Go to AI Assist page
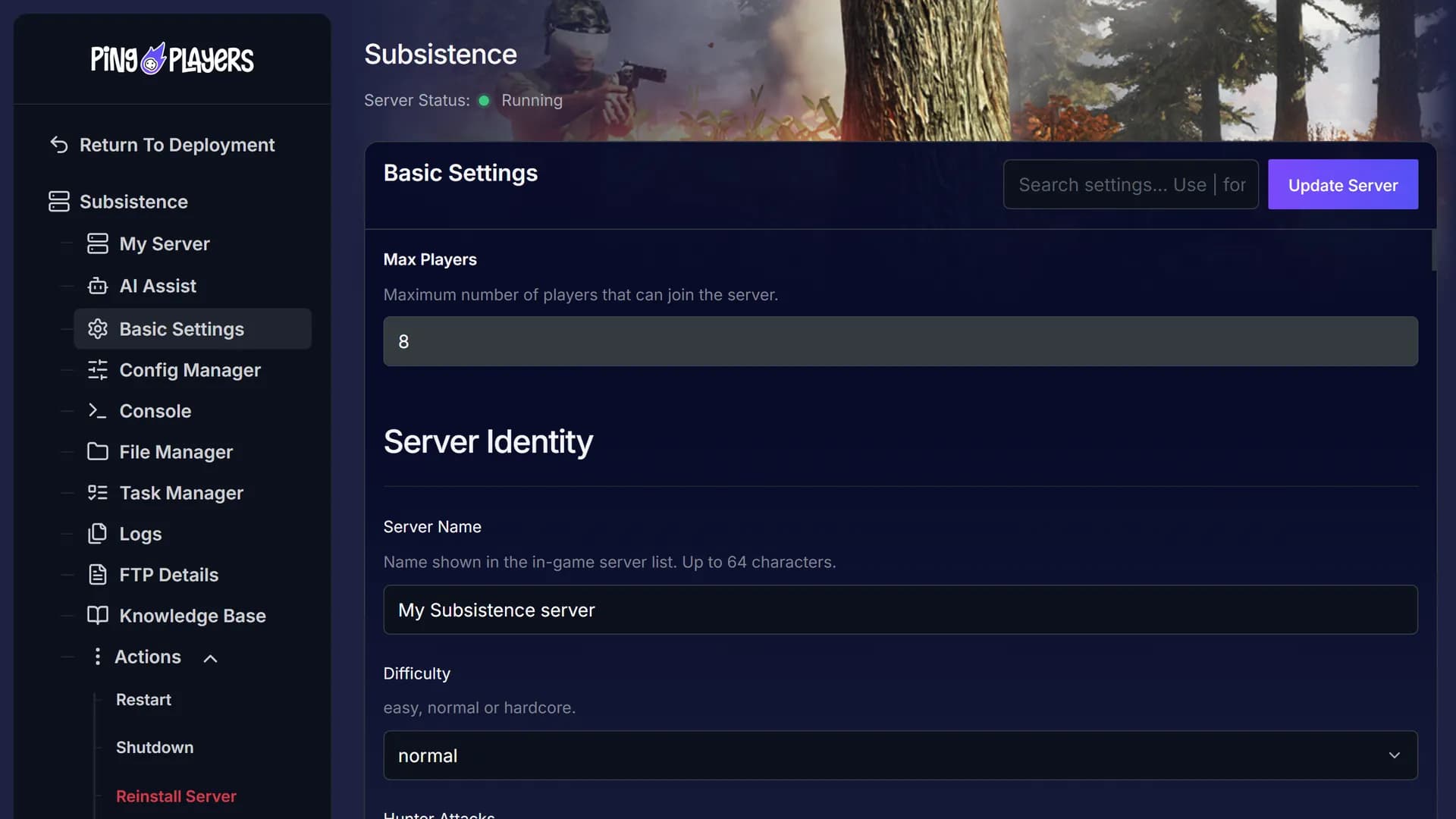Viewport: 1456px width, 819px height. tap(158, 286)
